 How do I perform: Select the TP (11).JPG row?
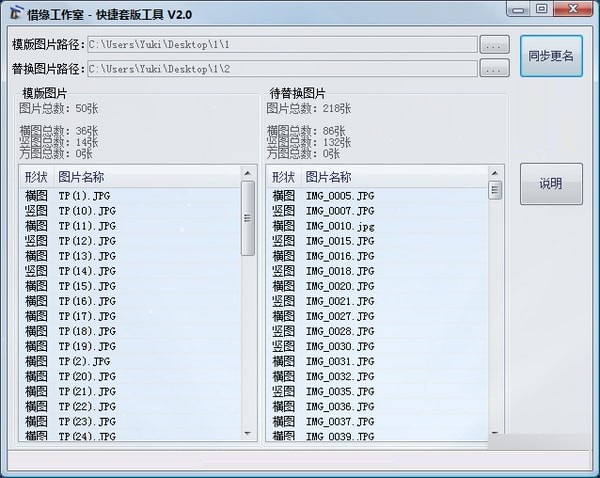click(130, 226)
